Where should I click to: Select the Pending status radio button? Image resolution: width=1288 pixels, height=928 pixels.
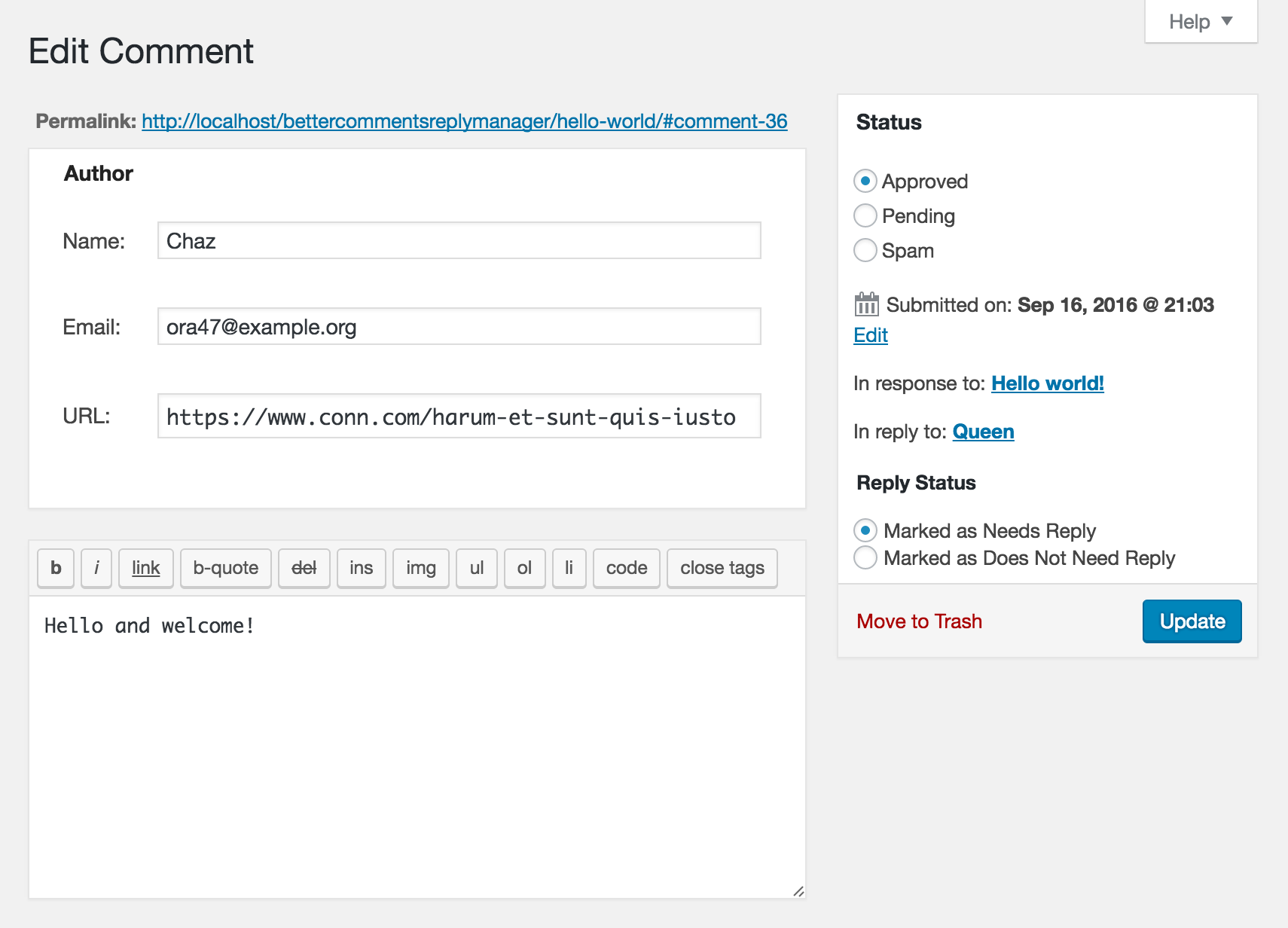click(x=865, y=215)
